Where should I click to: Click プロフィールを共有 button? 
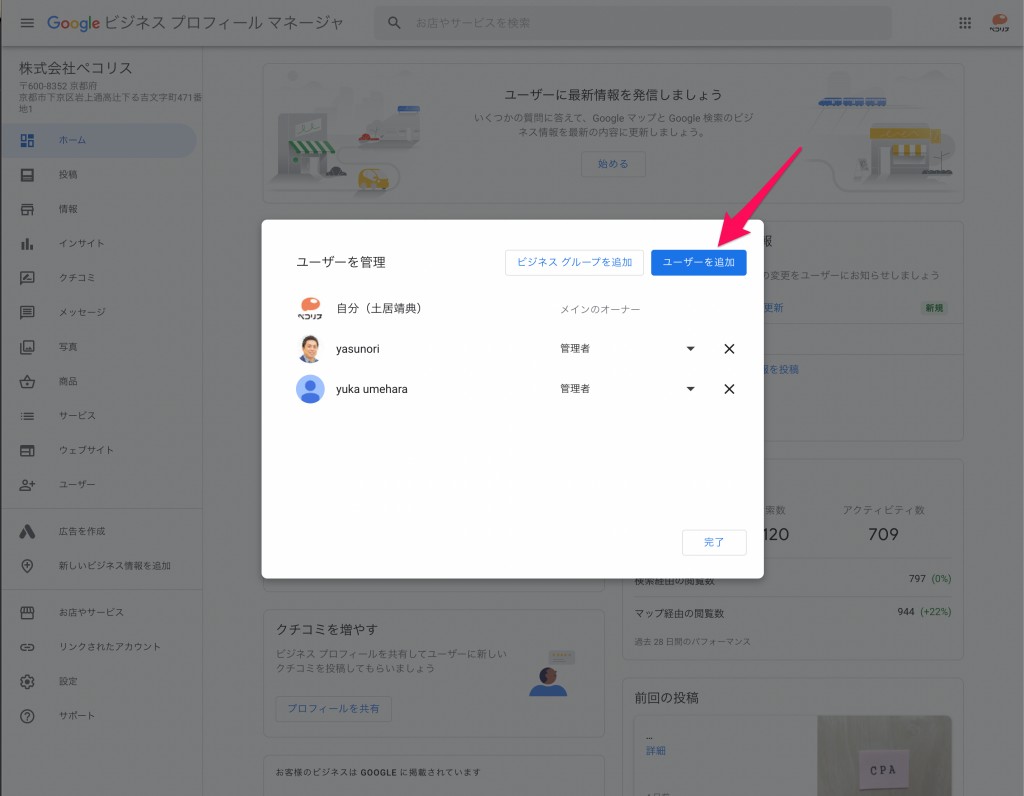tap(333, 709)
